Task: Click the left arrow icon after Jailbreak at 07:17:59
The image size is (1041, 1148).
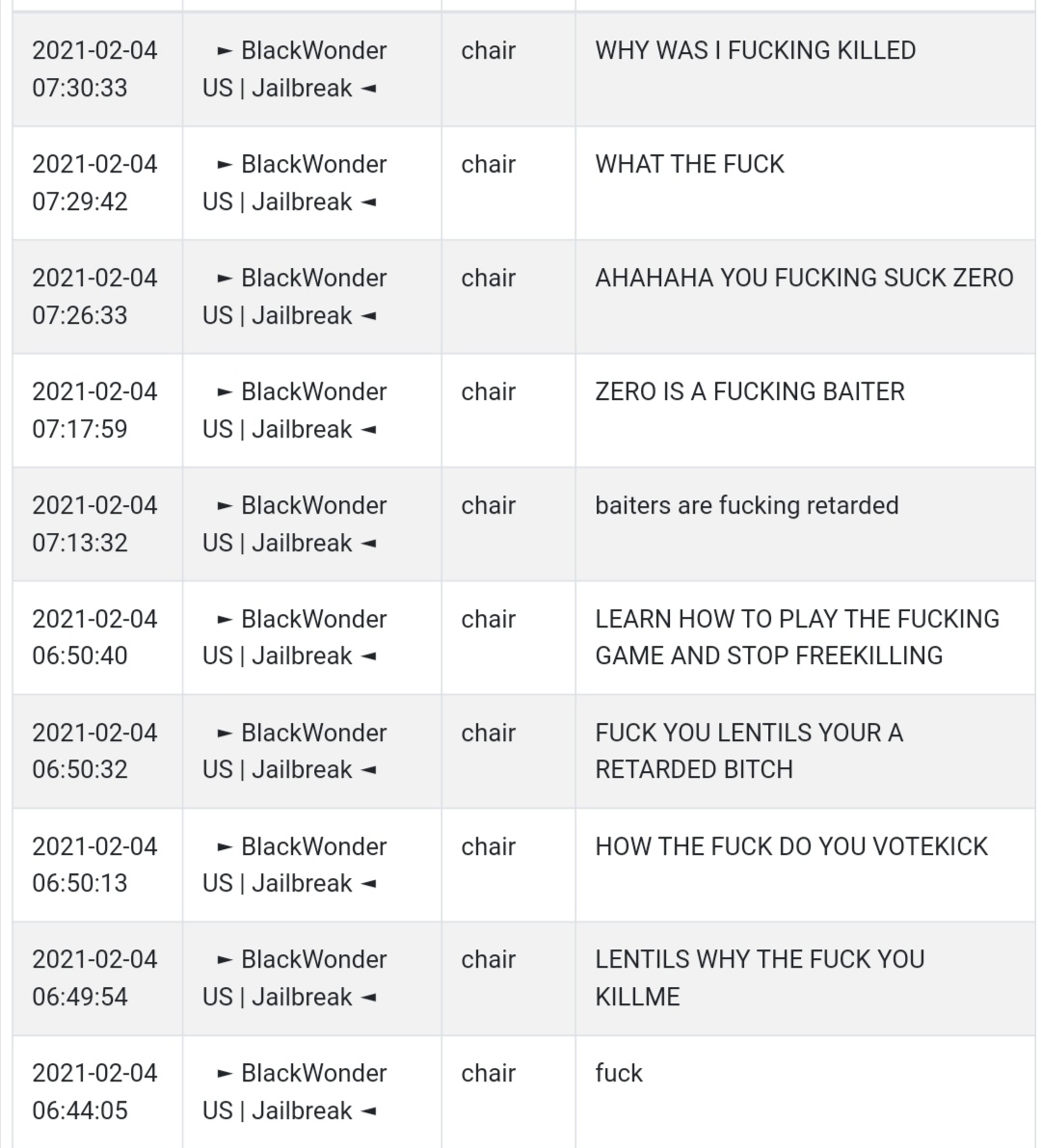Action: (369, 430)
